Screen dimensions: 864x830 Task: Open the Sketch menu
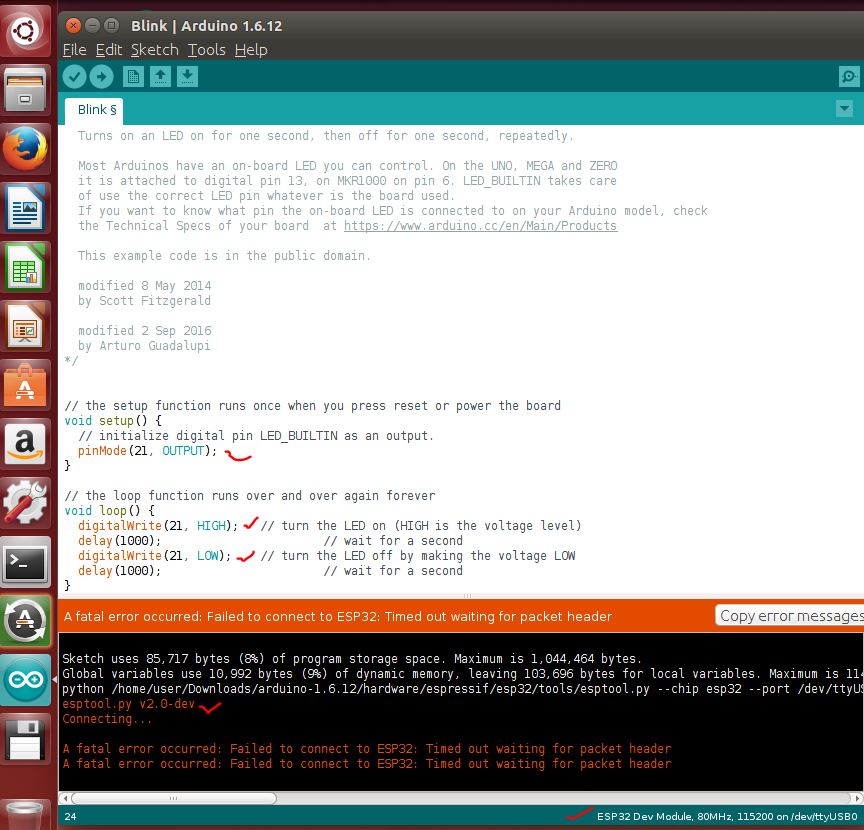coord(154,49)
